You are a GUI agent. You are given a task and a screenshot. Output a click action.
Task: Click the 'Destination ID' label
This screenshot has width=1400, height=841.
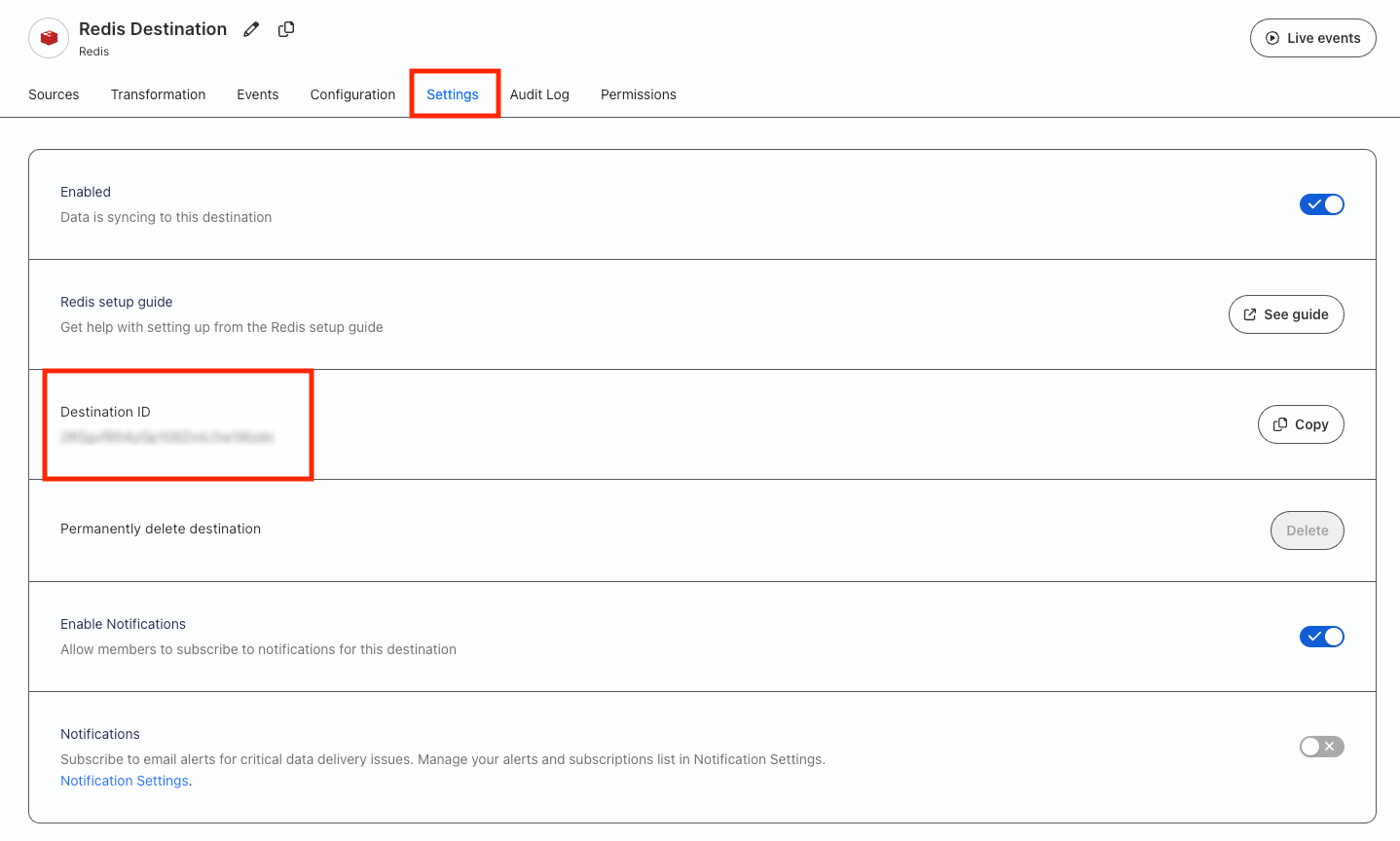105,412
